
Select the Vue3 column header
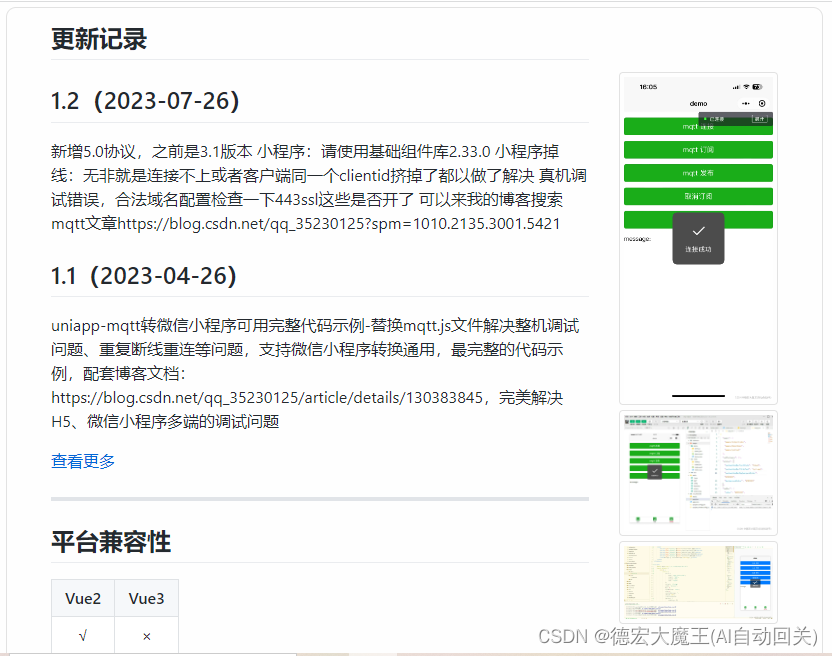tap(146, 598)
